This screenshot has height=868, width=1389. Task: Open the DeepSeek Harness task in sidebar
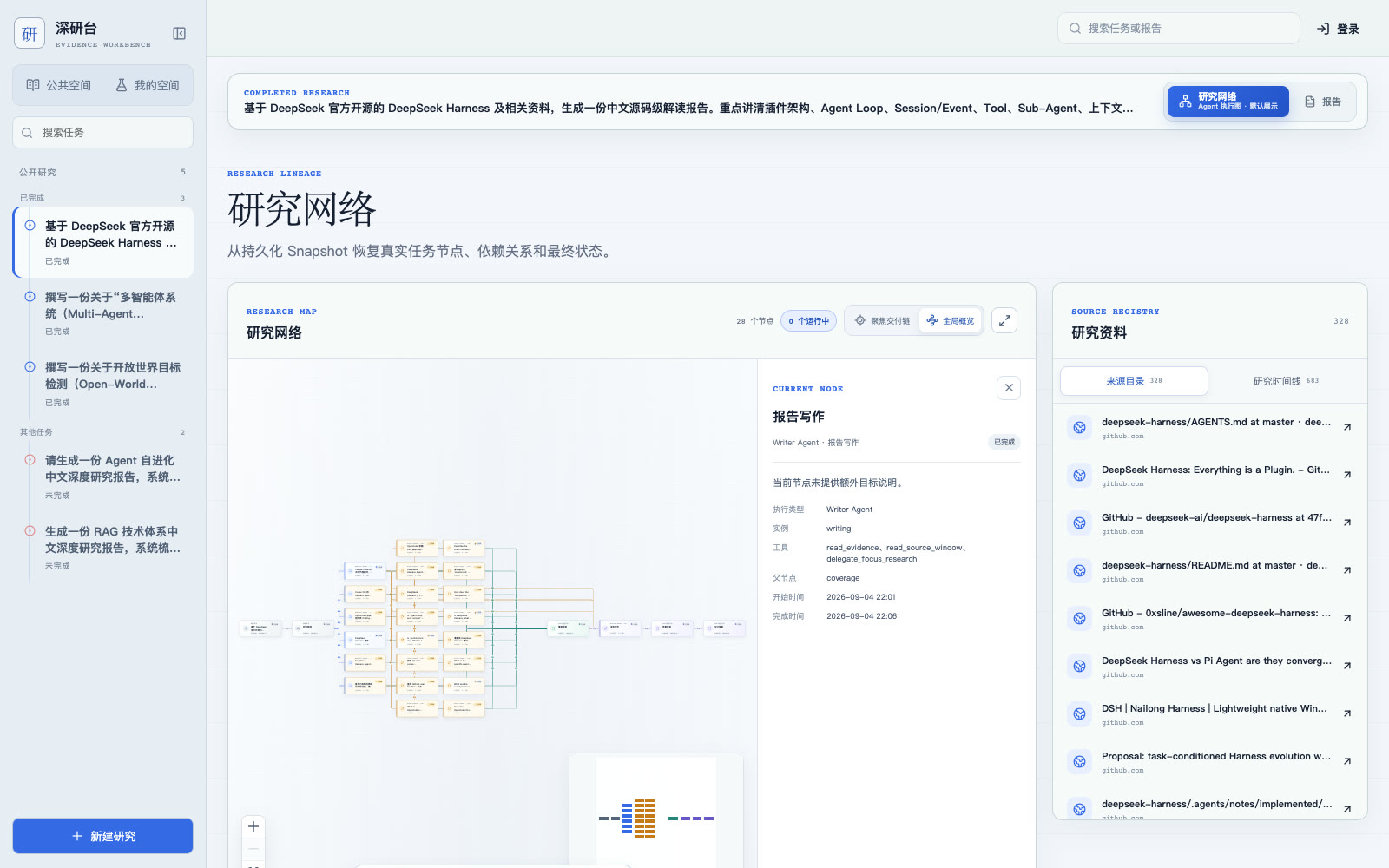click(103, 242)
